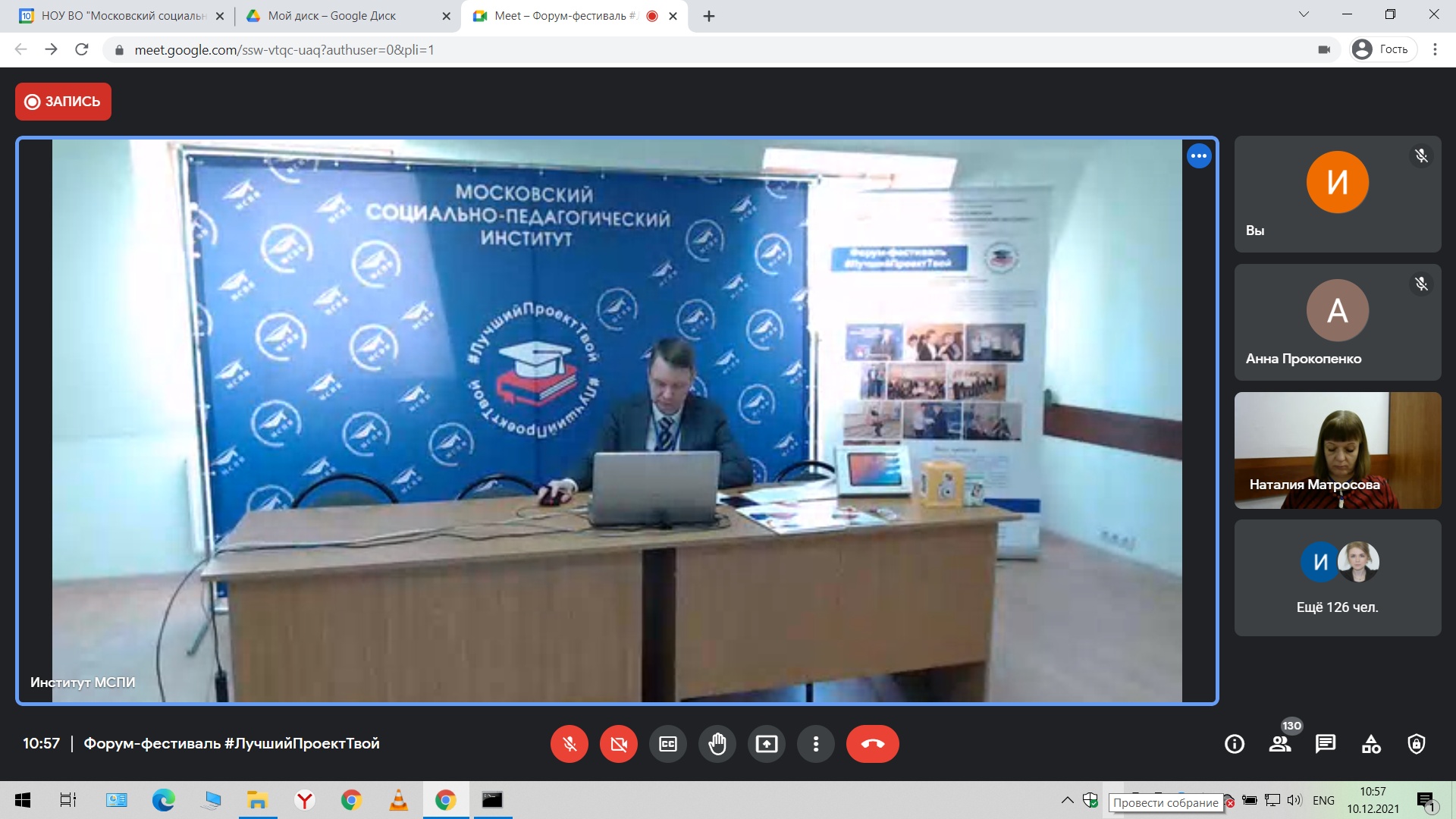
Task: Open network status tray icon
Action: tap(1272, 800)
